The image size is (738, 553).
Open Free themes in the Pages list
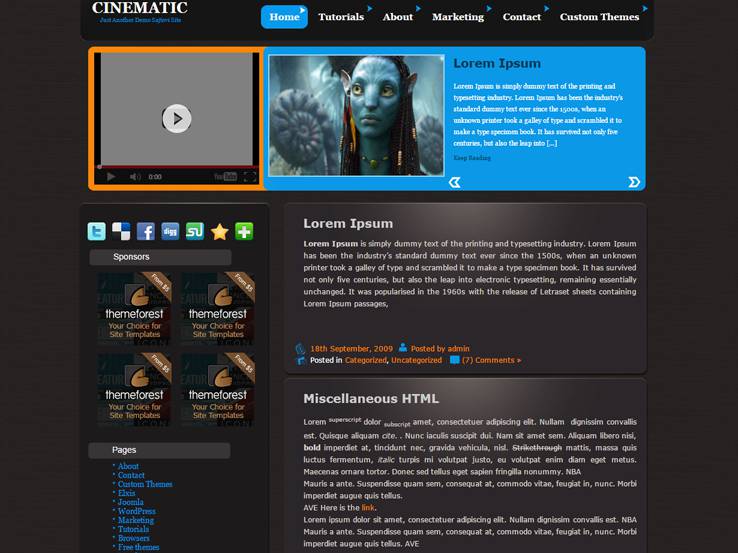[138, 547]
